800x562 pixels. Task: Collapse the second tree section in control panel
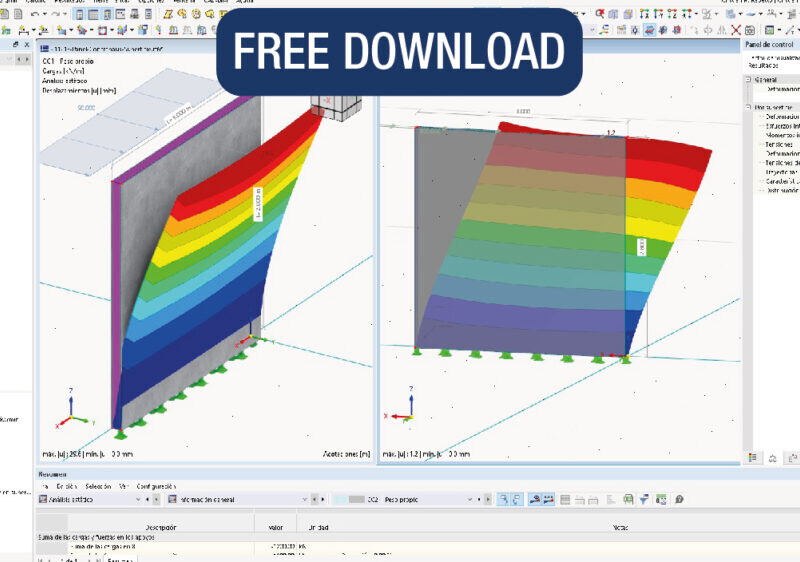(x=748, y=107)
